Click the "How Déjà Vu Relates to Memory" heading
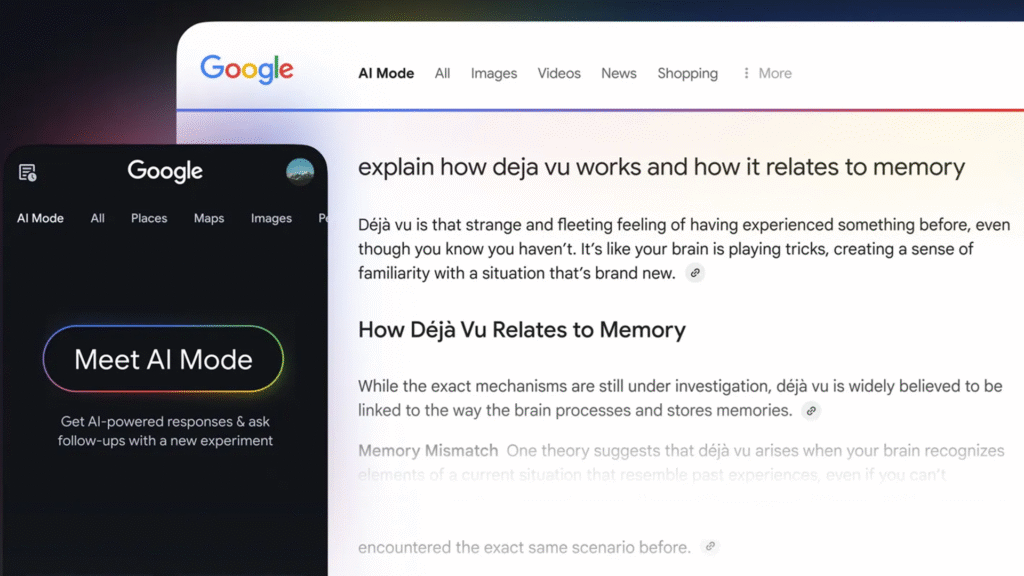The width and height of the screenshot is (1024, 576). point(521,329)
